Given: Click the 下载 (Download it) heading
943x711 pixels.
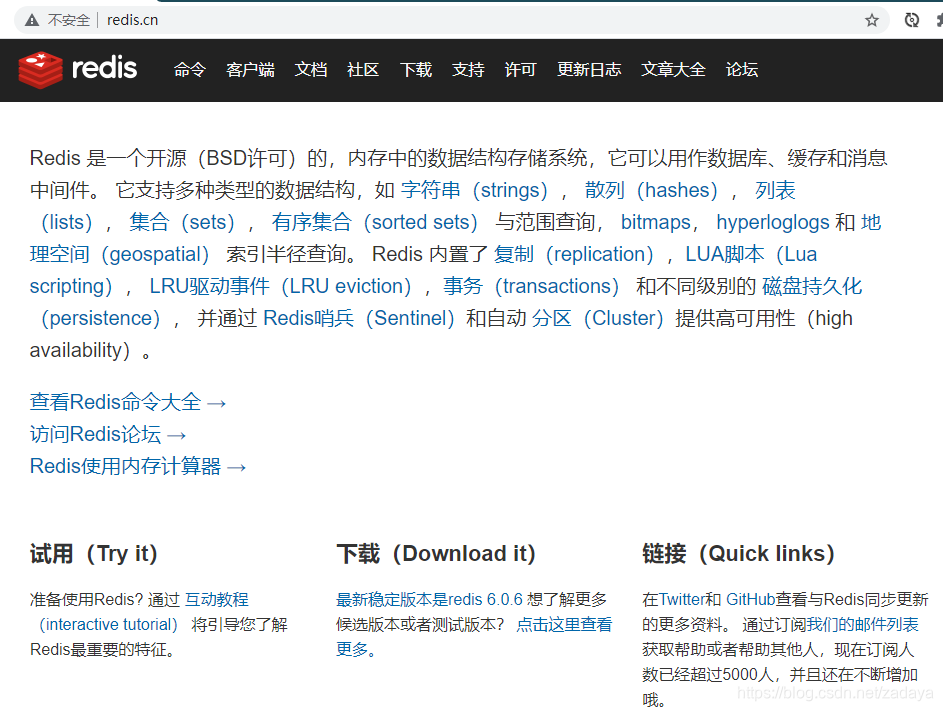Looking at the screenshot, I should pyautogui.click(x=435, y=553).
